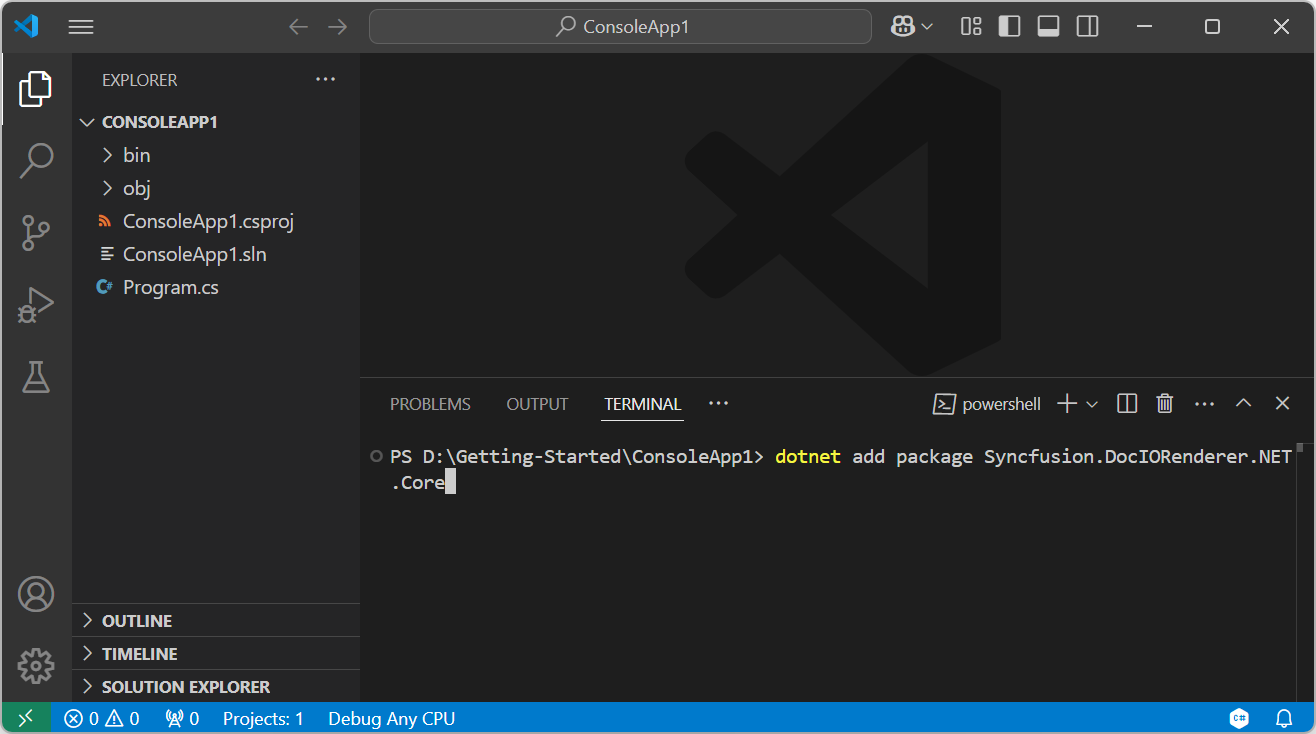Expand the SOLUTION EXPLORER section
Screen dimensions: 1316x734
click(216, 687)
